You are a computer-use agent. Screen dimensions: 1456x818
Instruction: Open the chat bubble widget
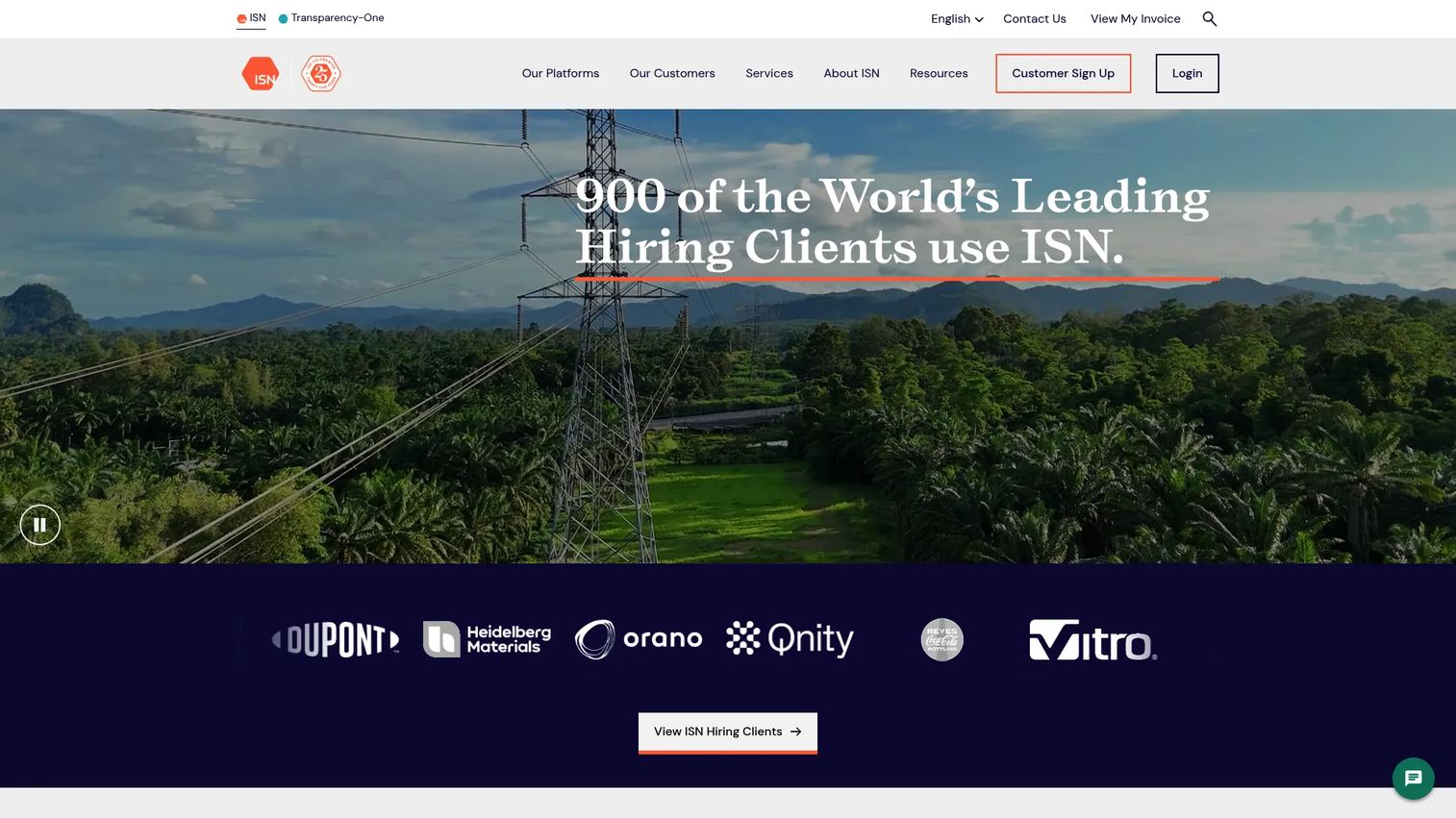pos(1414,778)
